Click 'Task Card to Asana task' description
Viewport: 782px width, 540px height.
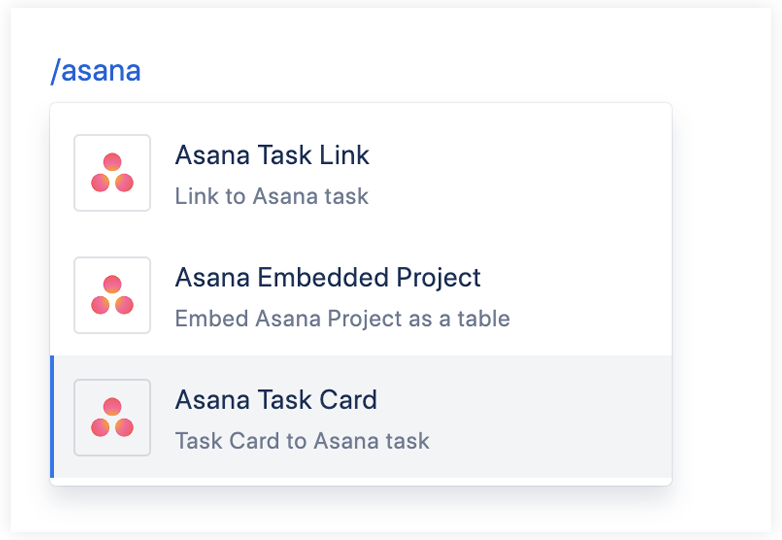[x=302, y=441]
